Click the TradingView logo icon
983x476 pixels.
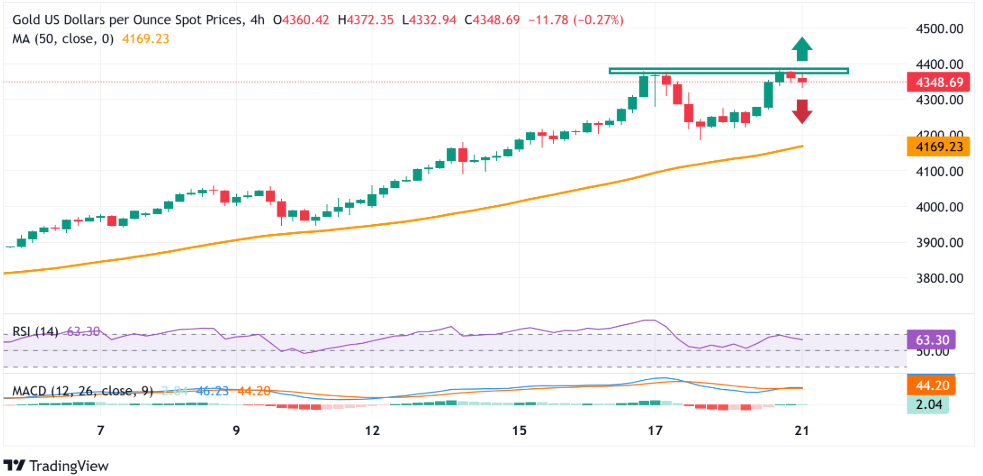tap(15, 466)
